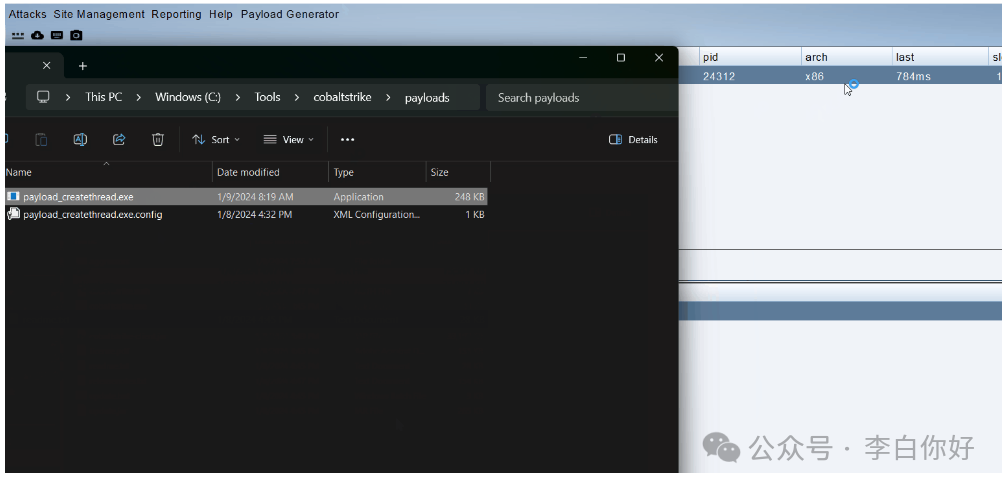Screen dimensions: 1006x488
Task: Sort by the Size column header
Action: (x=458, y=172)
